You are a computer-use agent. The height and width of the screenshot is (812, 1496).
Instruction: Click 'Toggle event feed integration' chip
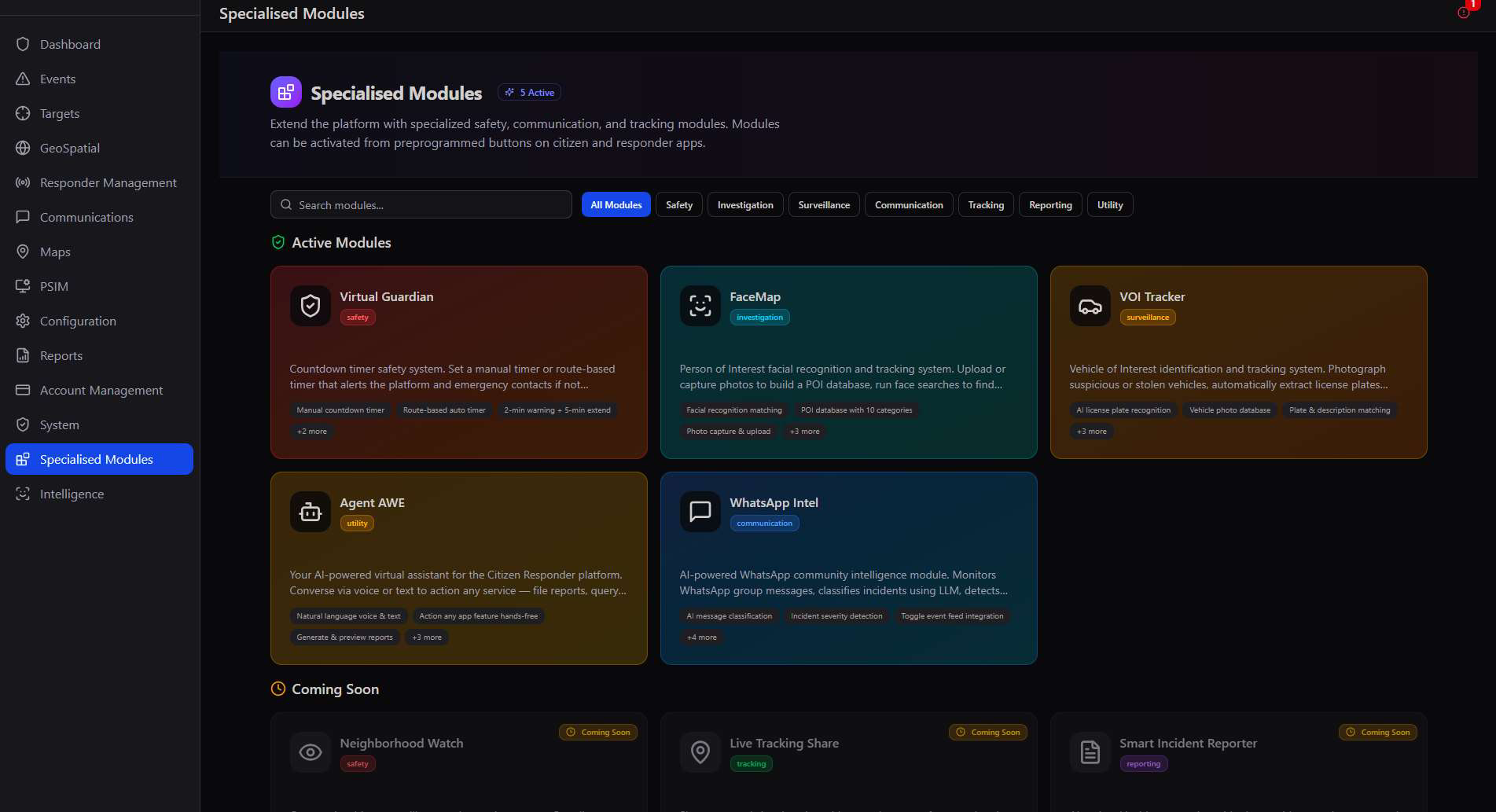pyautogui.click(x=952, y=615)
